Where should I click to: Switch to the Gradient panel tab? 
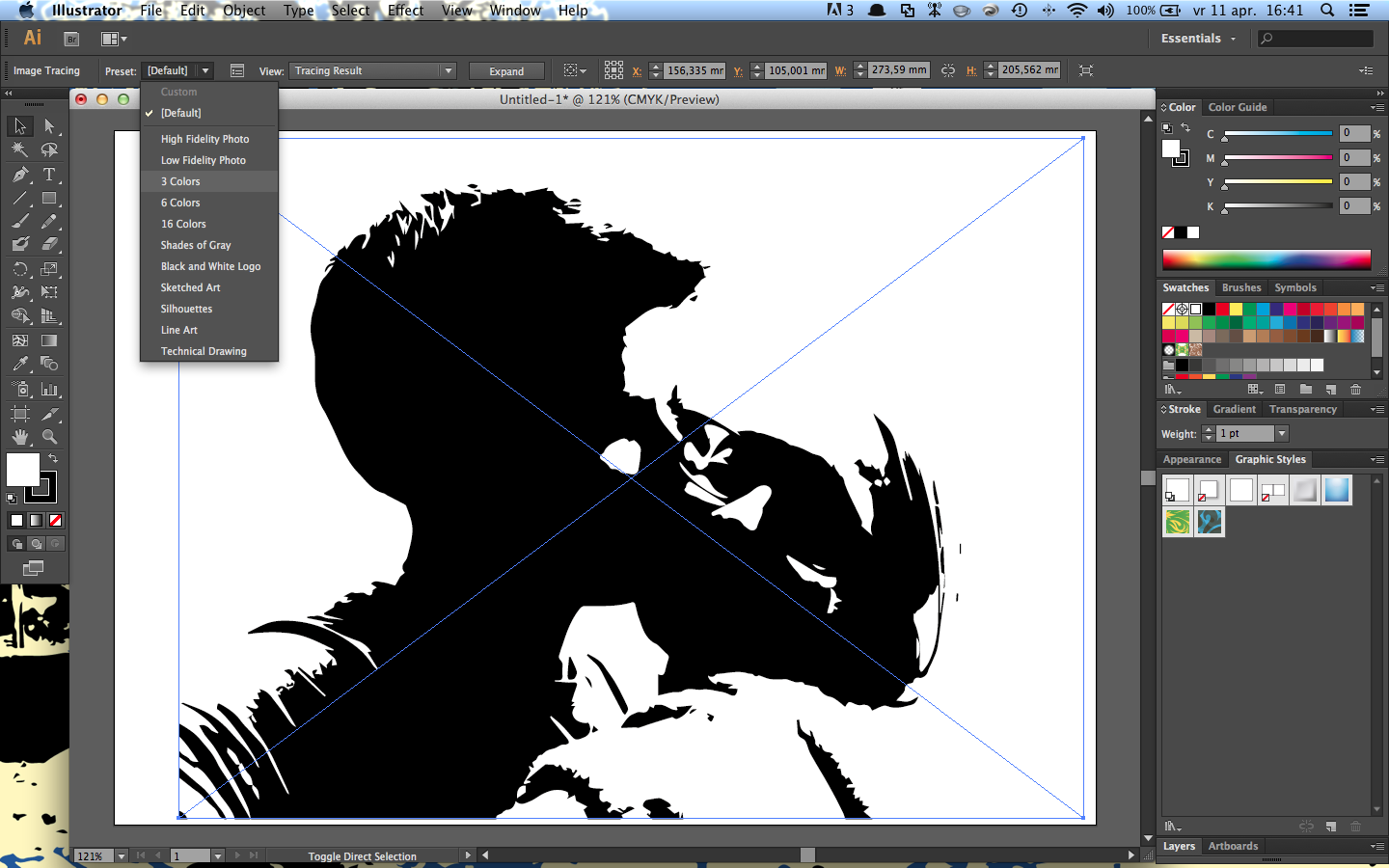coord(1235,409)
